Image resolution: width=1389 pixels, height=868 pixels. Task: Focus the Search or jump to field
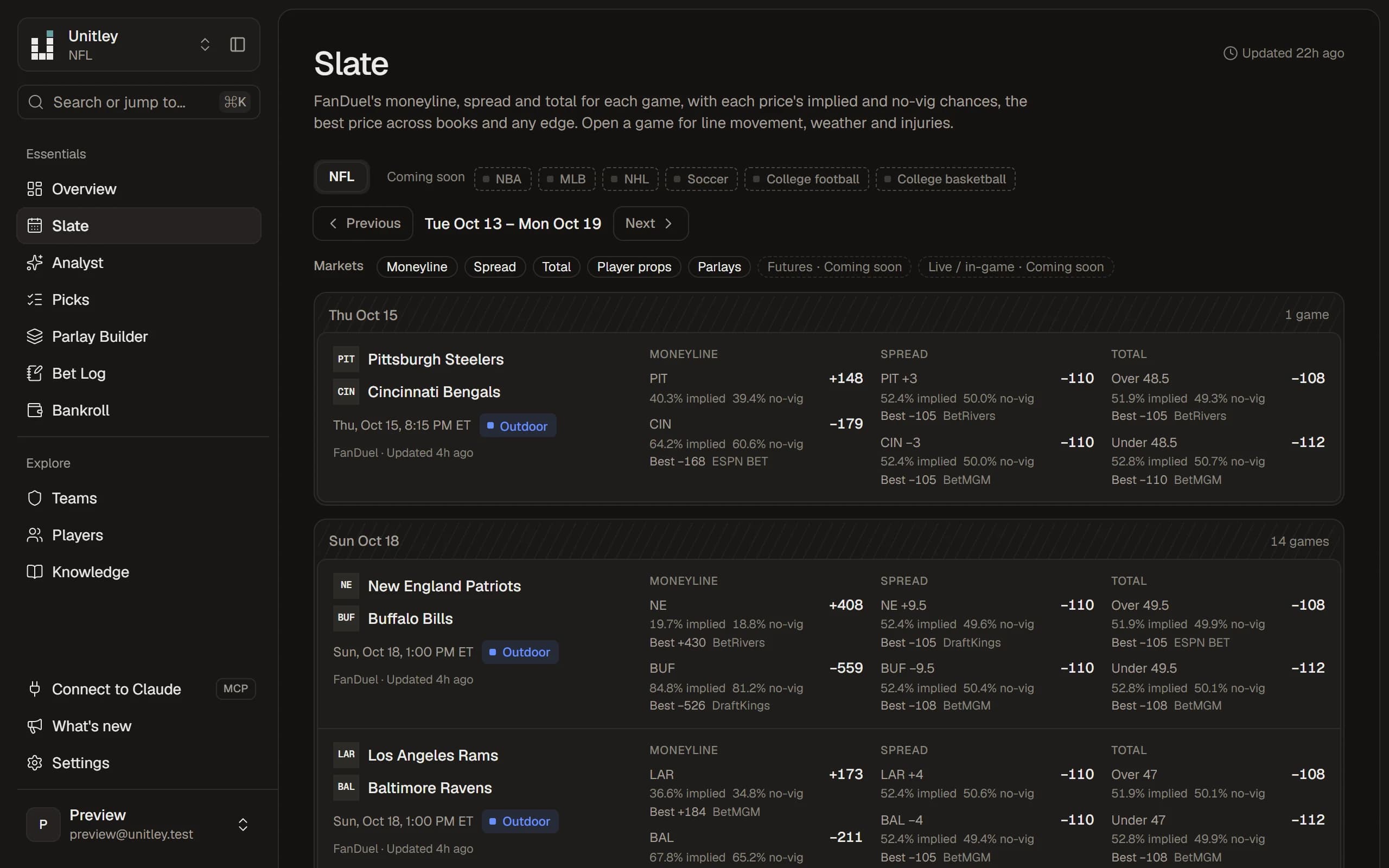coord(139,102)
